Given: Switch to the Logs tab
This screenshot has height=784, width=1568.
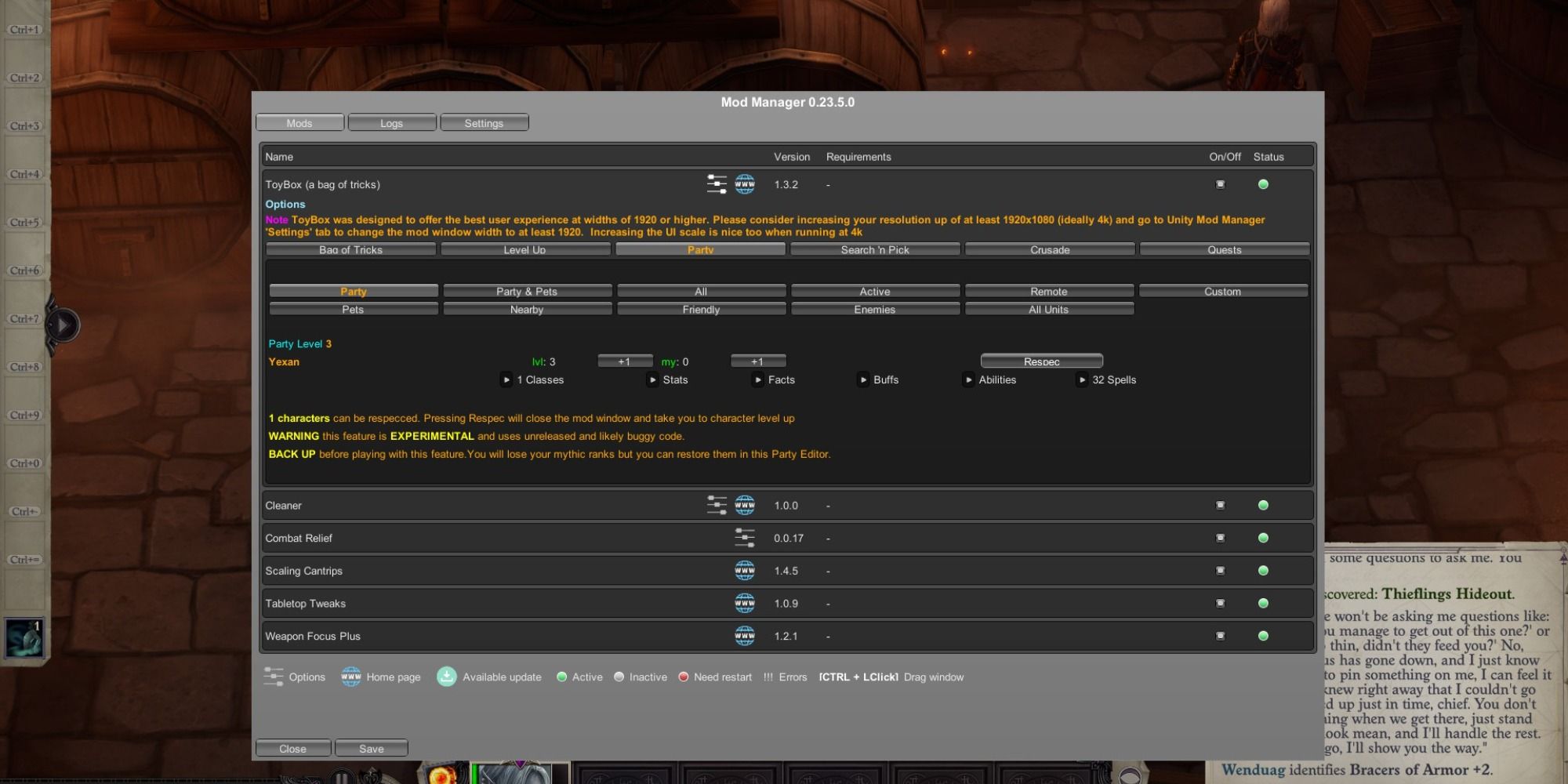Looking at the screenshot, I should [x=391, y=123].
